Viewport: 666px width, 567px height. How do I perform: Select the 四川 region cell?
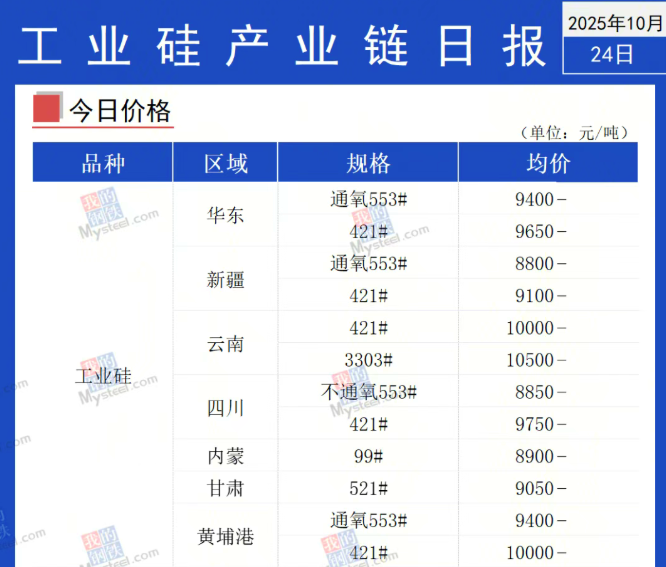(x=226, y=408)
